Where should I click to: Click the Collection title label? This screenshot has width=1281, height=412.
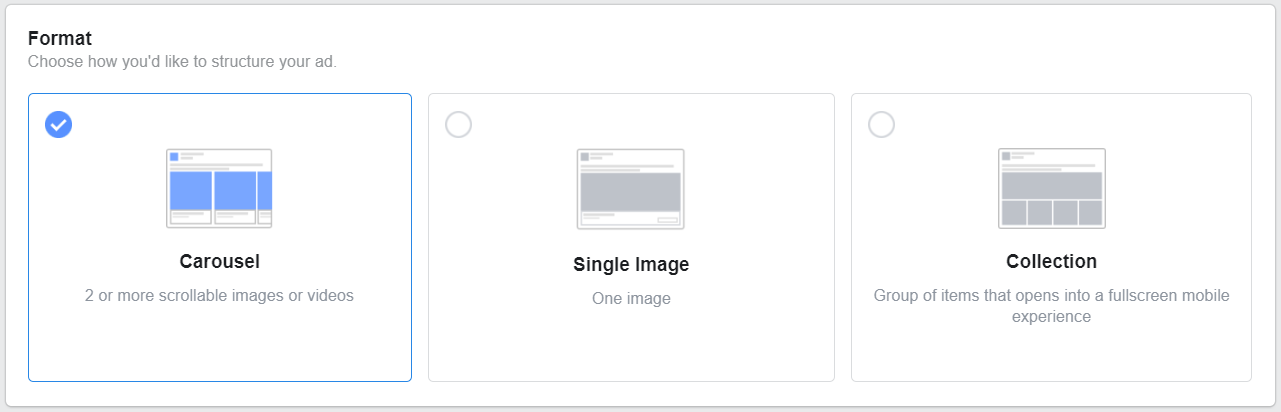click(x=1051, y=262)
